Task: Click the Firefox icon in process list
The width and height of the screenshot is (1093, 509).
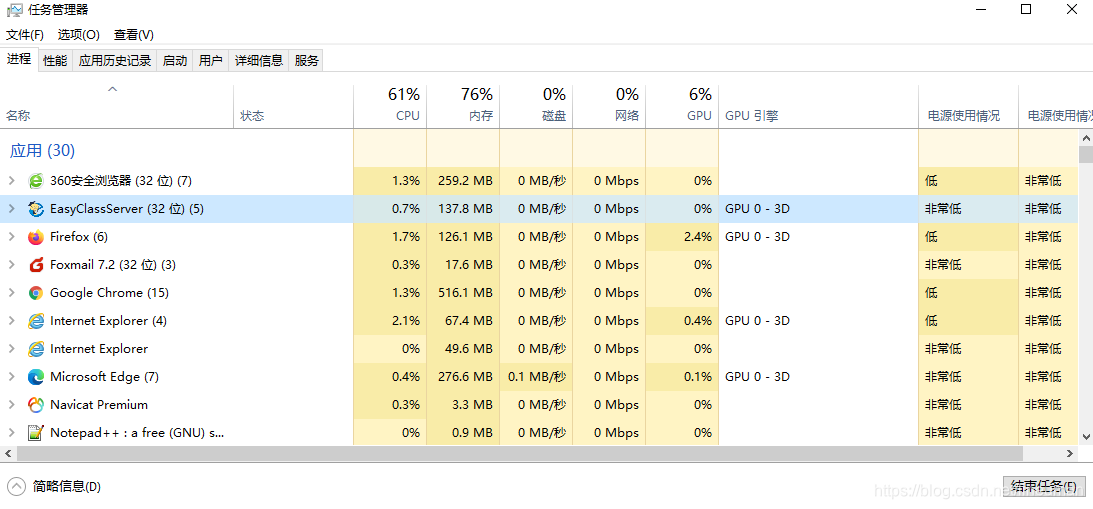Action: [x=36, y=237]
